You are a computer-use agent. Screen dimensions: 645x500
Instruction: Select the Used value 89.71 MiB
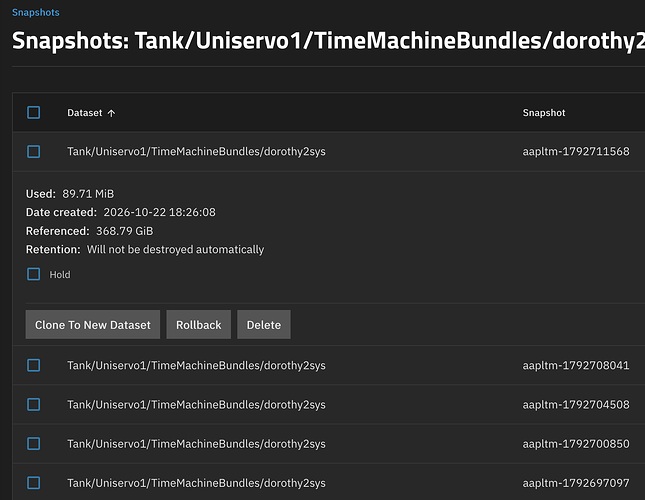point(88,194)
